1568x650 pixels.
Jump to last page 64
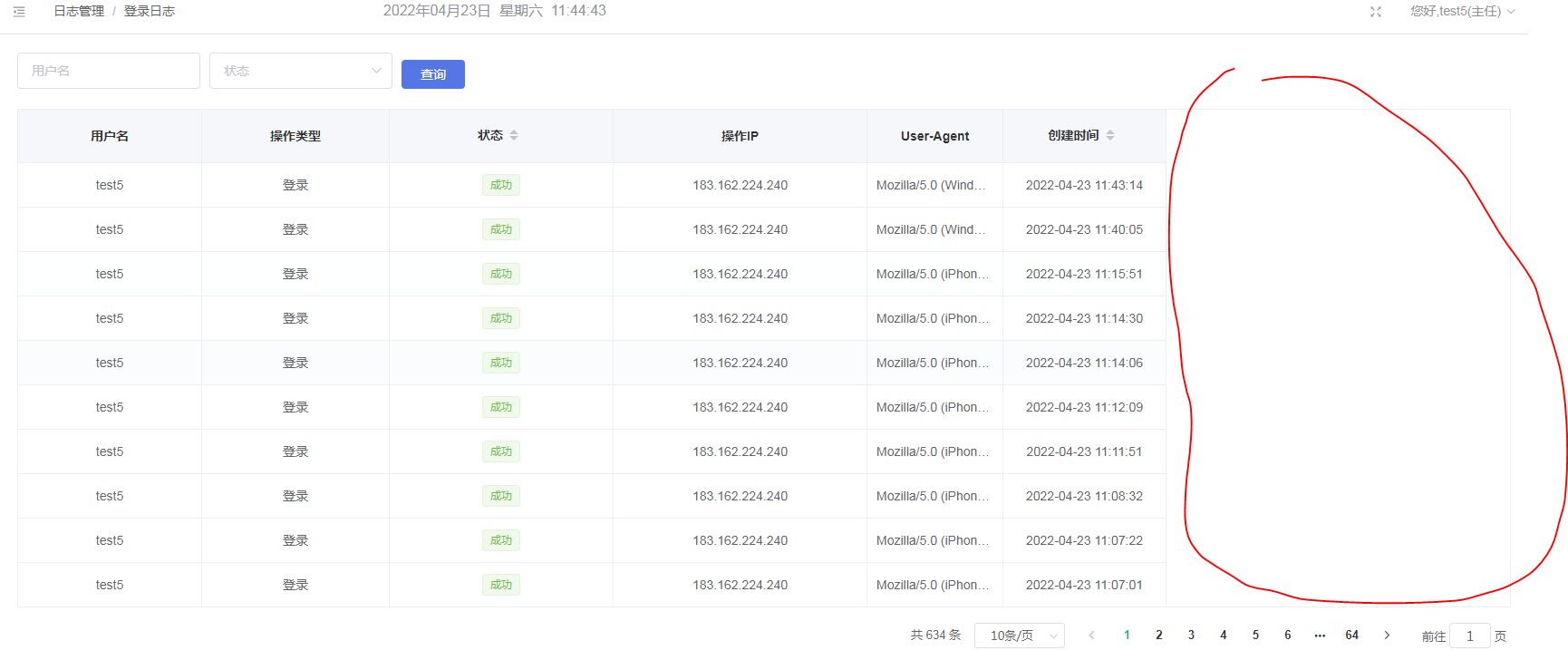point(1352,635)
